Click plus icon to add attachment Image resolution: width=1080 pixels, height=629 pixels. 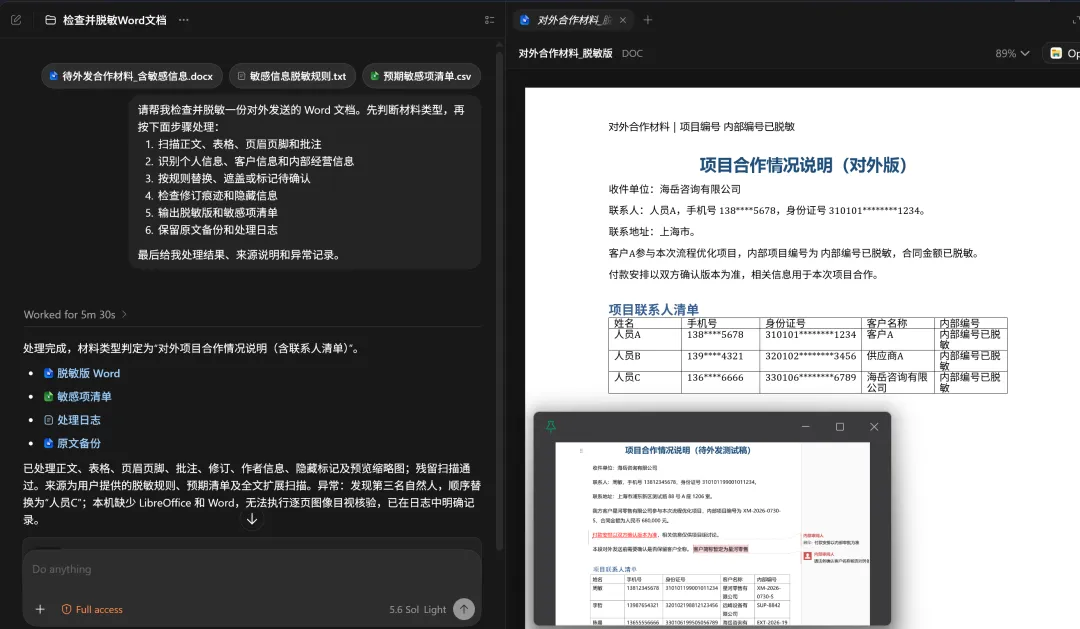[40, 609]
